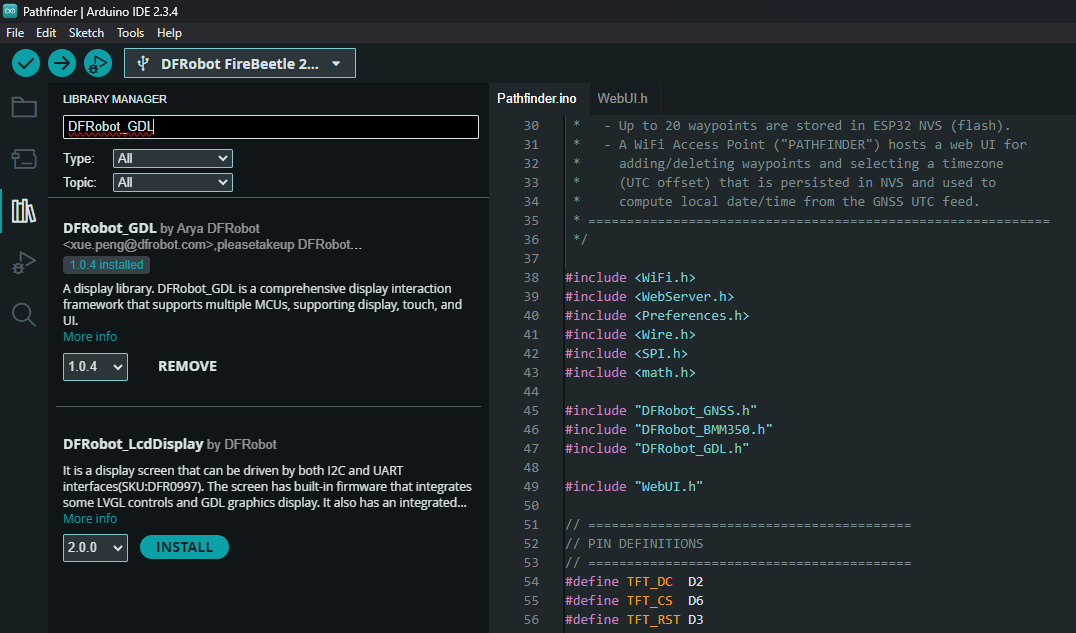Click the WiFi Access Point PATHFINDER comment
Screen dimensions: 1076x633
[x=800, y=145]
